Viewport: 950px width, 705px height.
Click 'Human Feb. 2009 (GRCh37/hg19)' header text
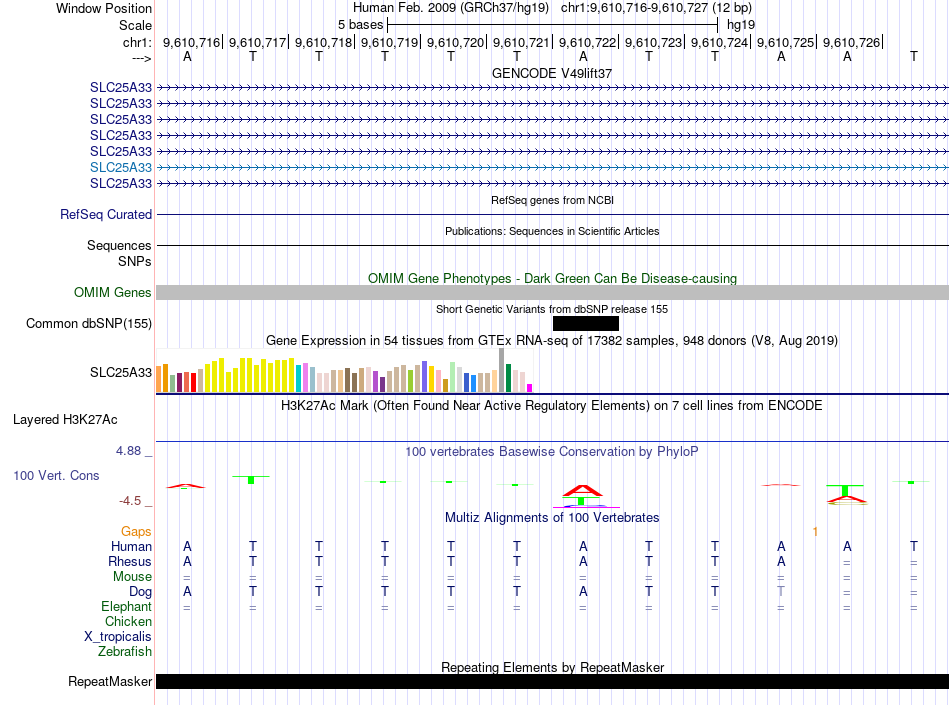coord(451,8)
